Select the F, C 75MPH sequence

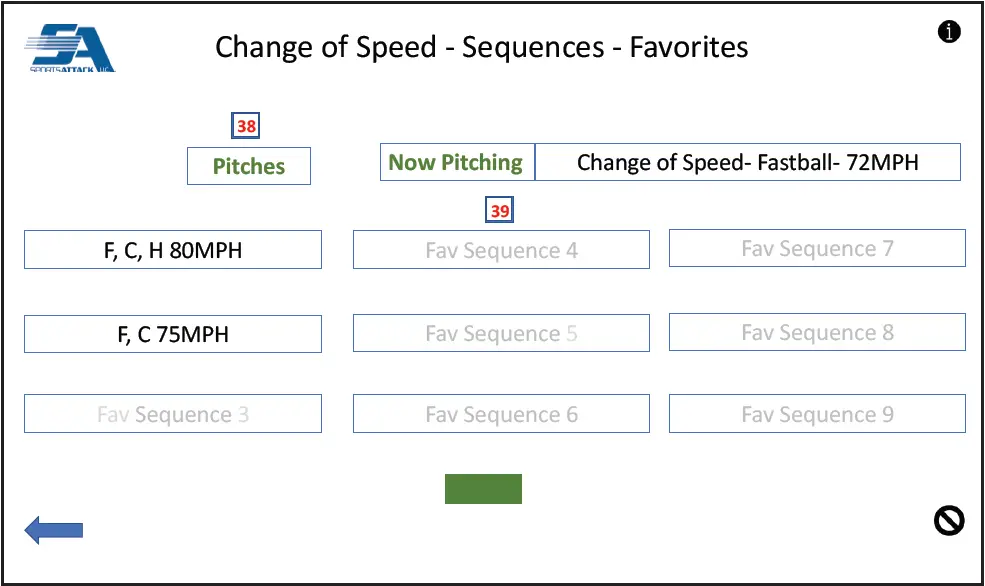pyautogui.click(x=173, y=334)
